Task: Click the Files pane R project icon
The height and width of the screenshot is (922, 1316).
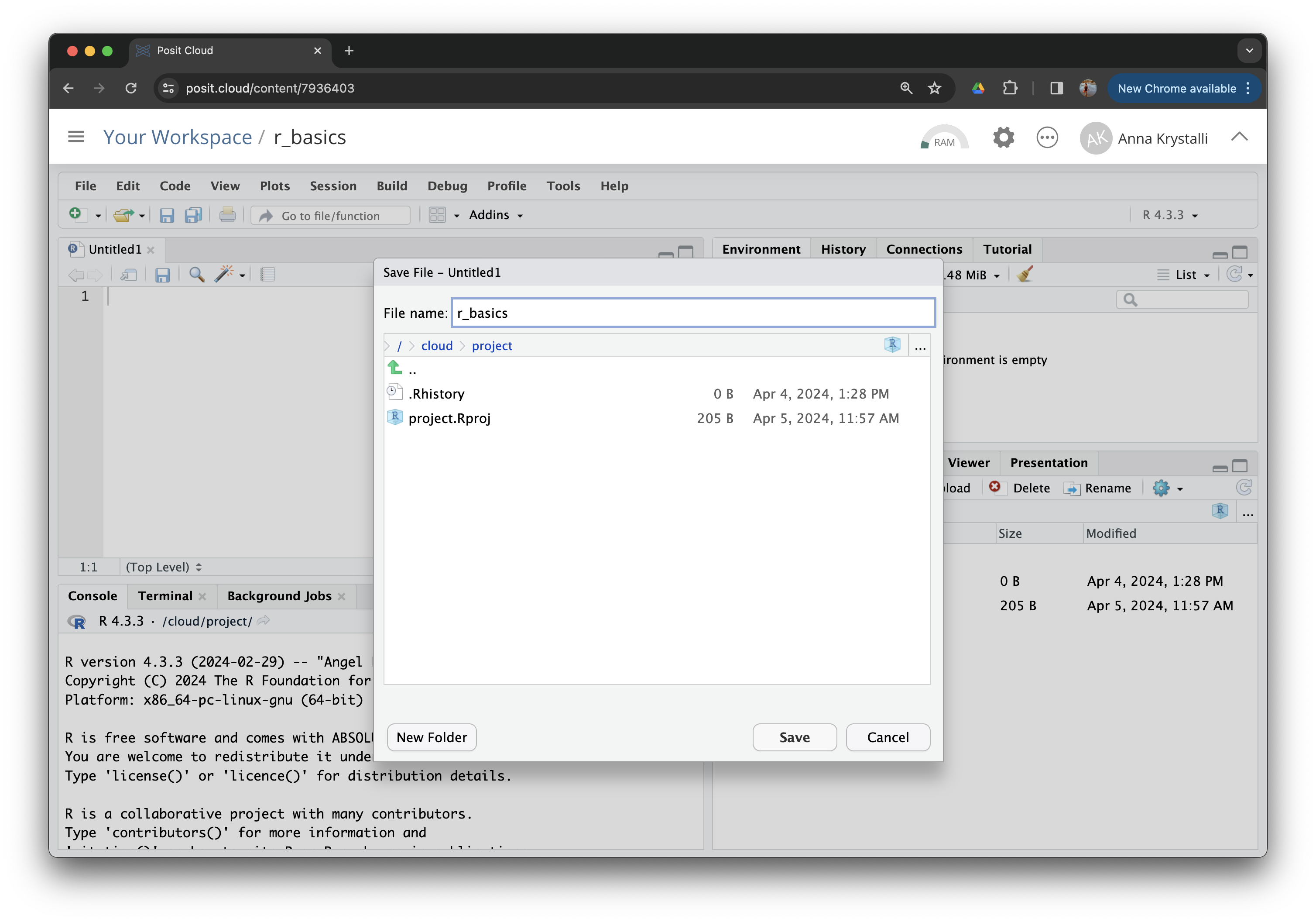Action: (1220, 512)
